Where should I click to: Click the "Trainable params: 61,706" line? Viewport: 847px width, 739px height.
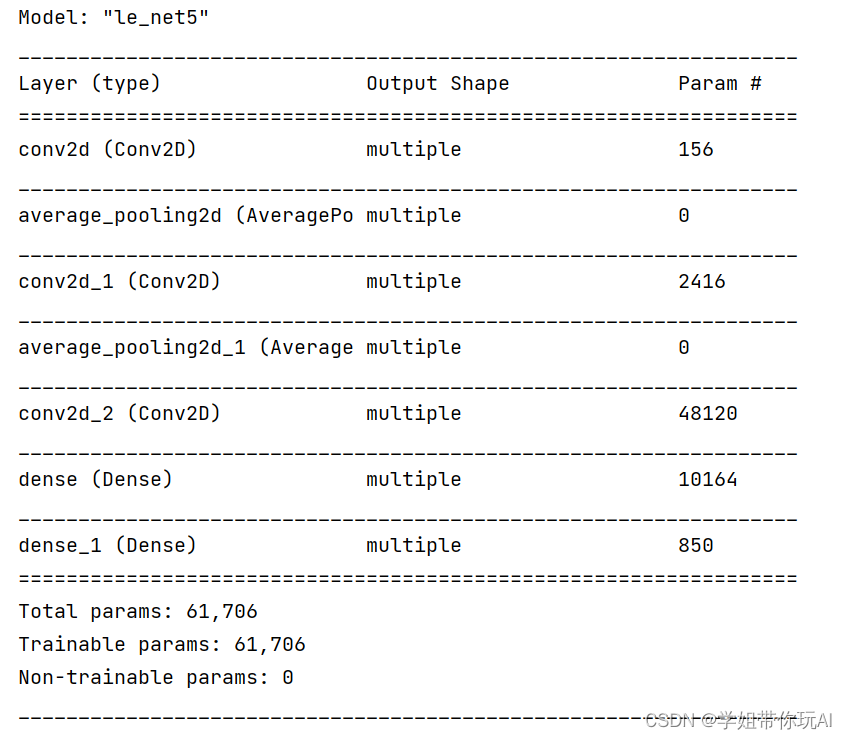(x=162, y=645)
